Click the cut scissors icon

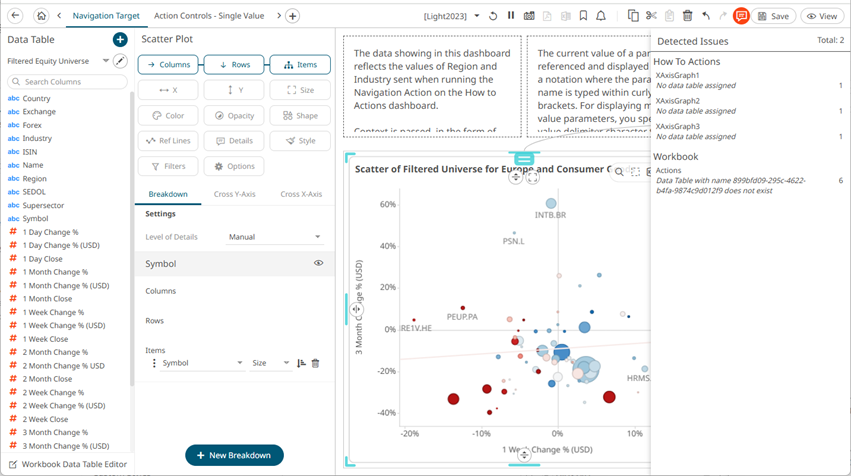click(651, 16)
